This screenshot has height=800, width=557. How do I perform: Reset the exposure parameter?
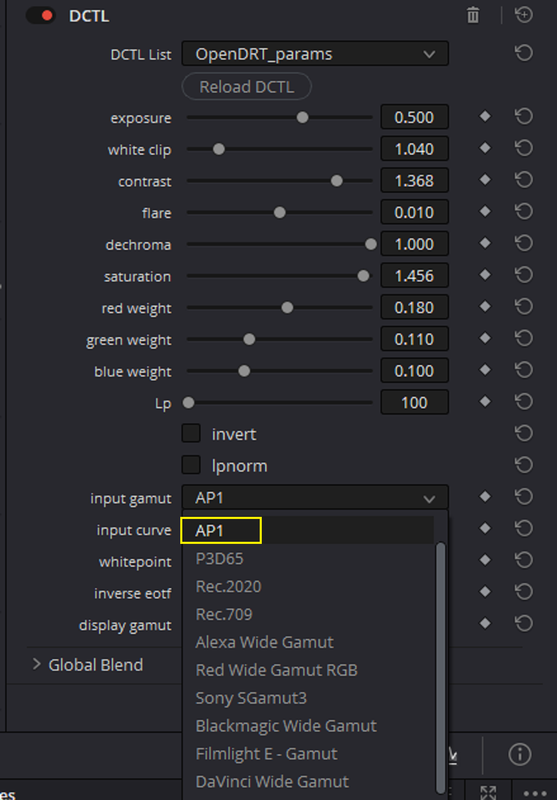524,117
